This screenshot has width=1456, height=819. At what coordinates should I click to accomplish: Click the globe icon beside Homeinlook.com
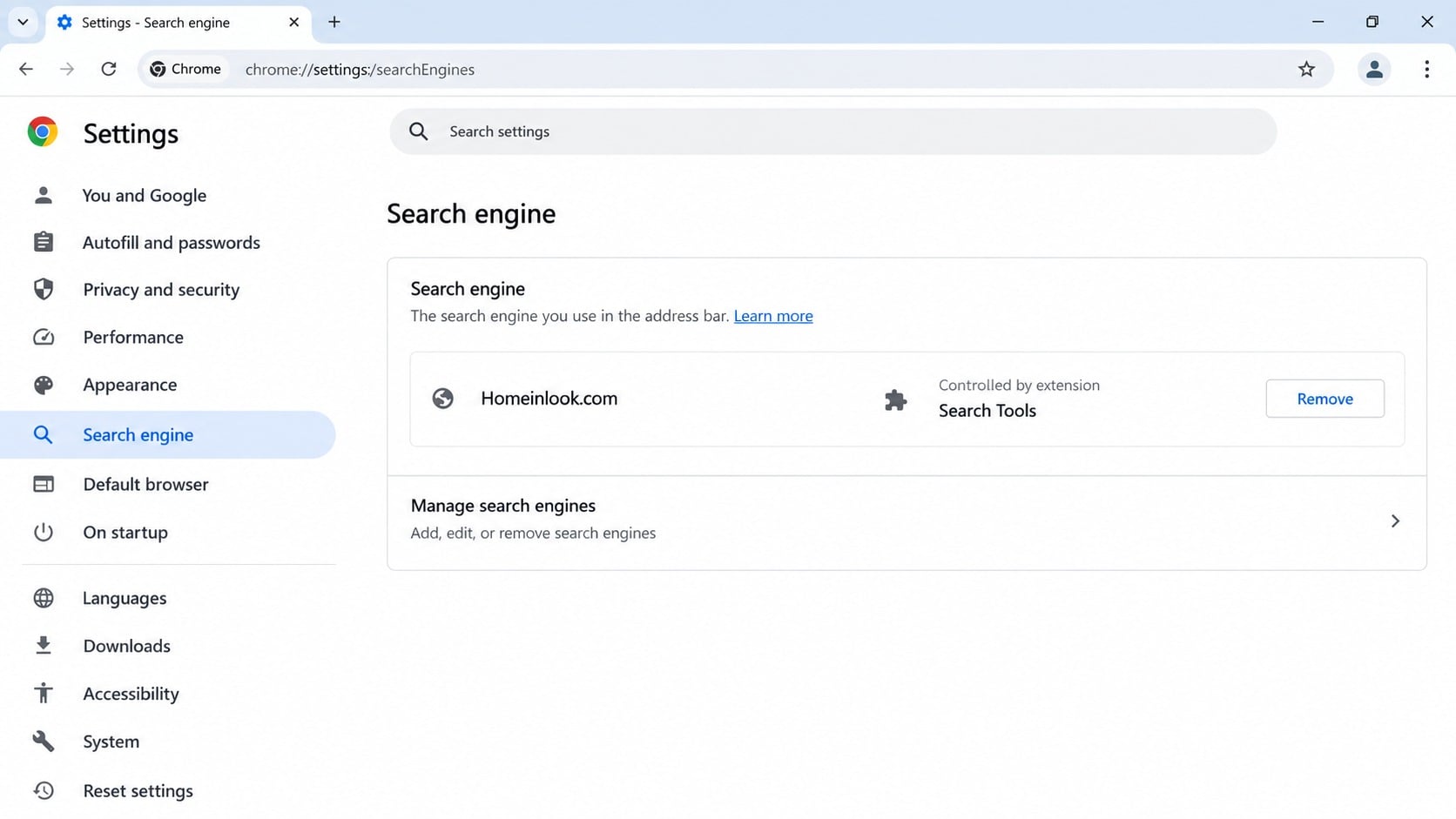click(443, 399)
